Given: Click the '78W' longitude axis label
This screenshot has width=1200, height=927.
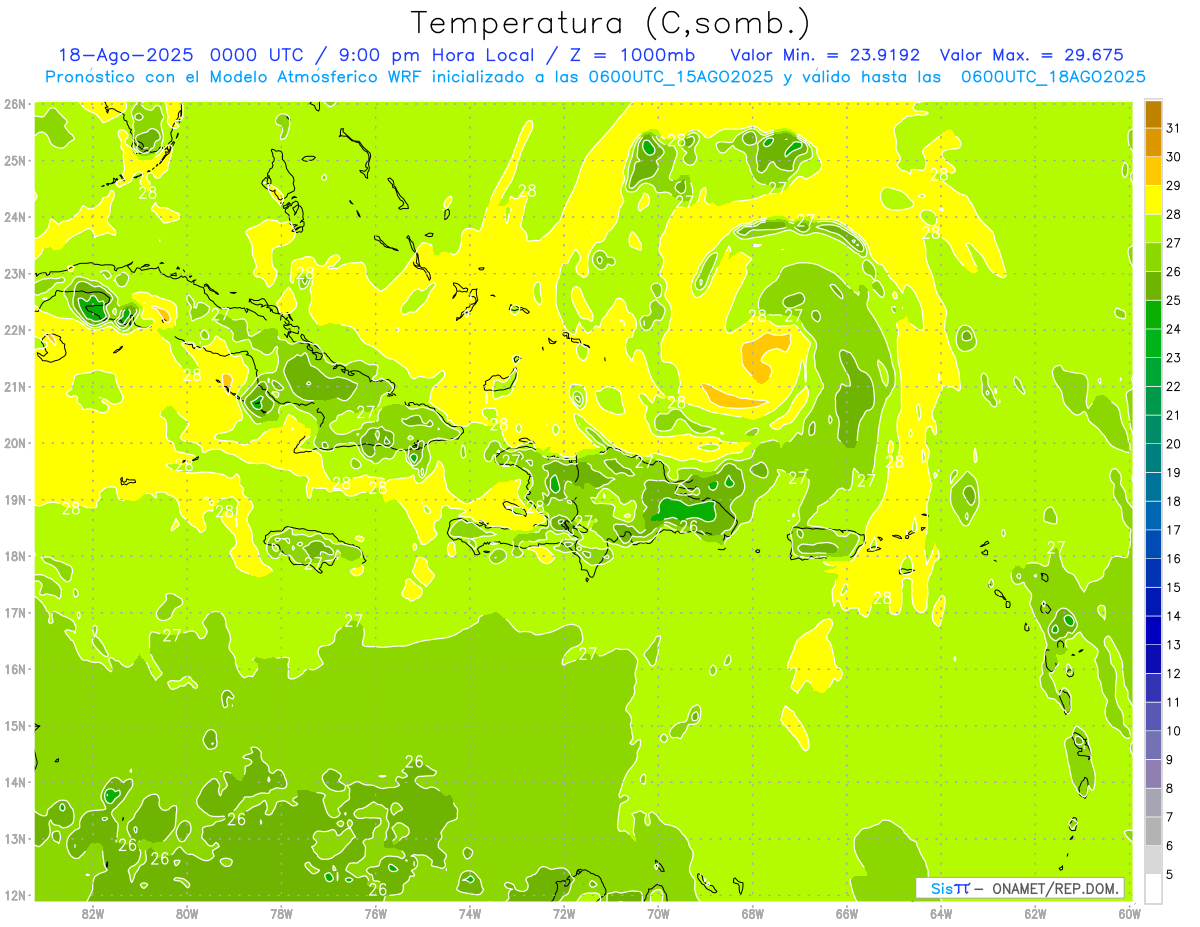Looking at the screenshot, I should click(x=281, y=913).
